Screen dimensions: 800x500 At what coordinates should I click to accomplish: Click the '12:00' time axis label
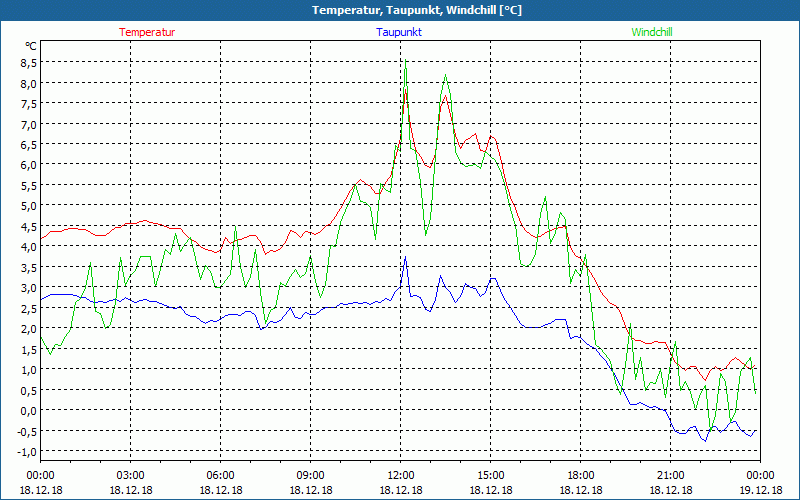click(401, 475)
